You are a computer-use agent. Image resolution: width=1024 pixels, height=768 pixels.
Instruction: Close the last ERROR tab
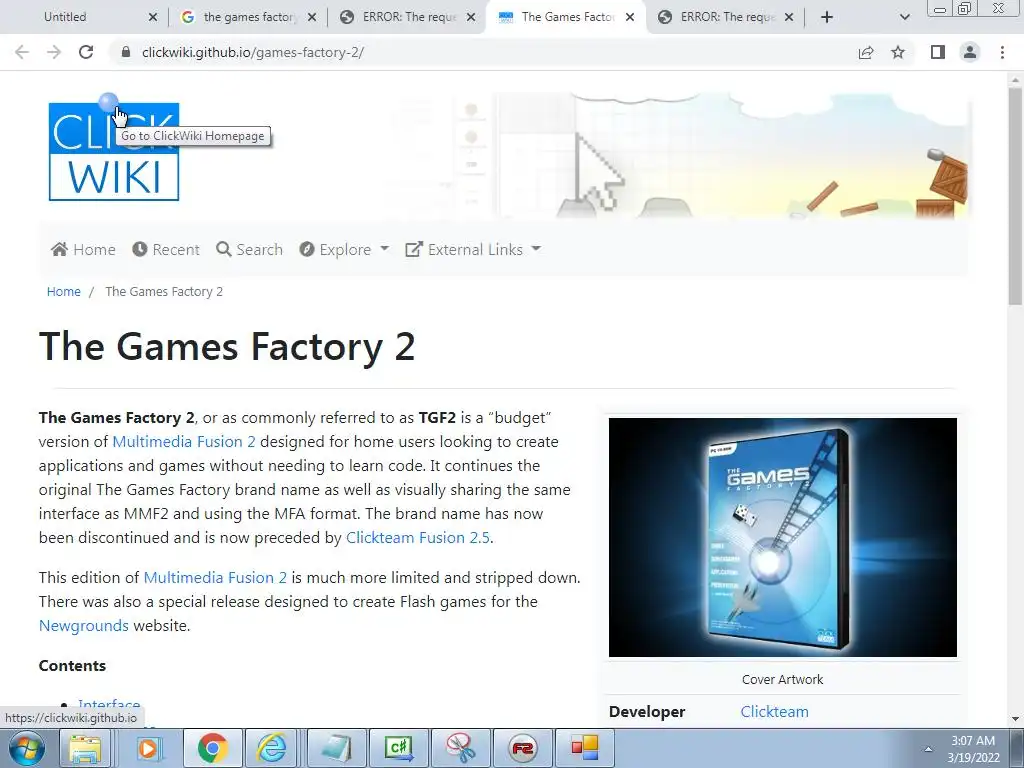point(789,17)
